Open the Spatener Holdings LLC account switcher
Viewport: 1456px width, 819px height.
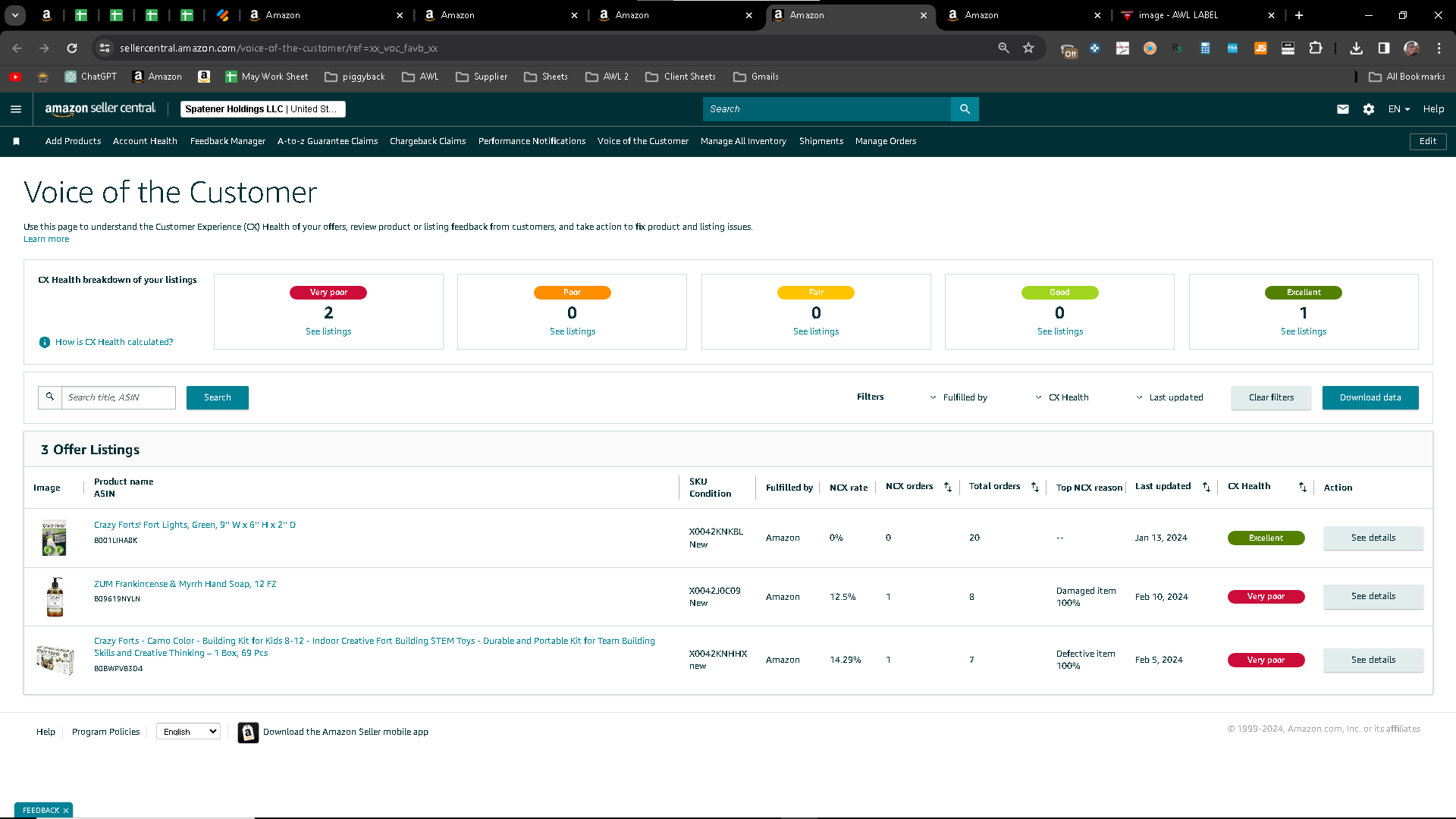coord(263,109)
